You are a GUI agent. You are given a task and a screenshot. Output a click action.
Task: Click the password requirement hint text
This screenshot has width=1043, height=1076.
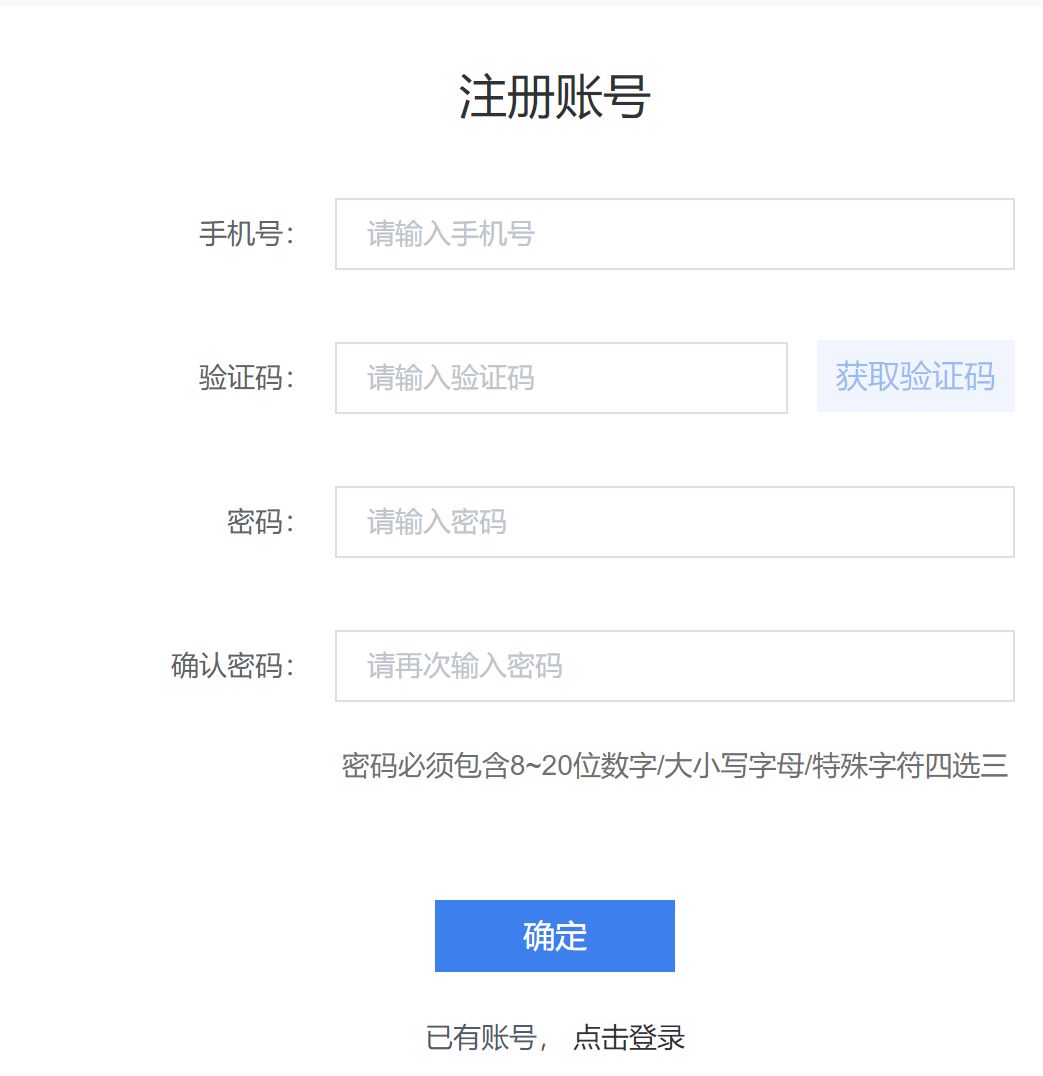pos(676,766)
